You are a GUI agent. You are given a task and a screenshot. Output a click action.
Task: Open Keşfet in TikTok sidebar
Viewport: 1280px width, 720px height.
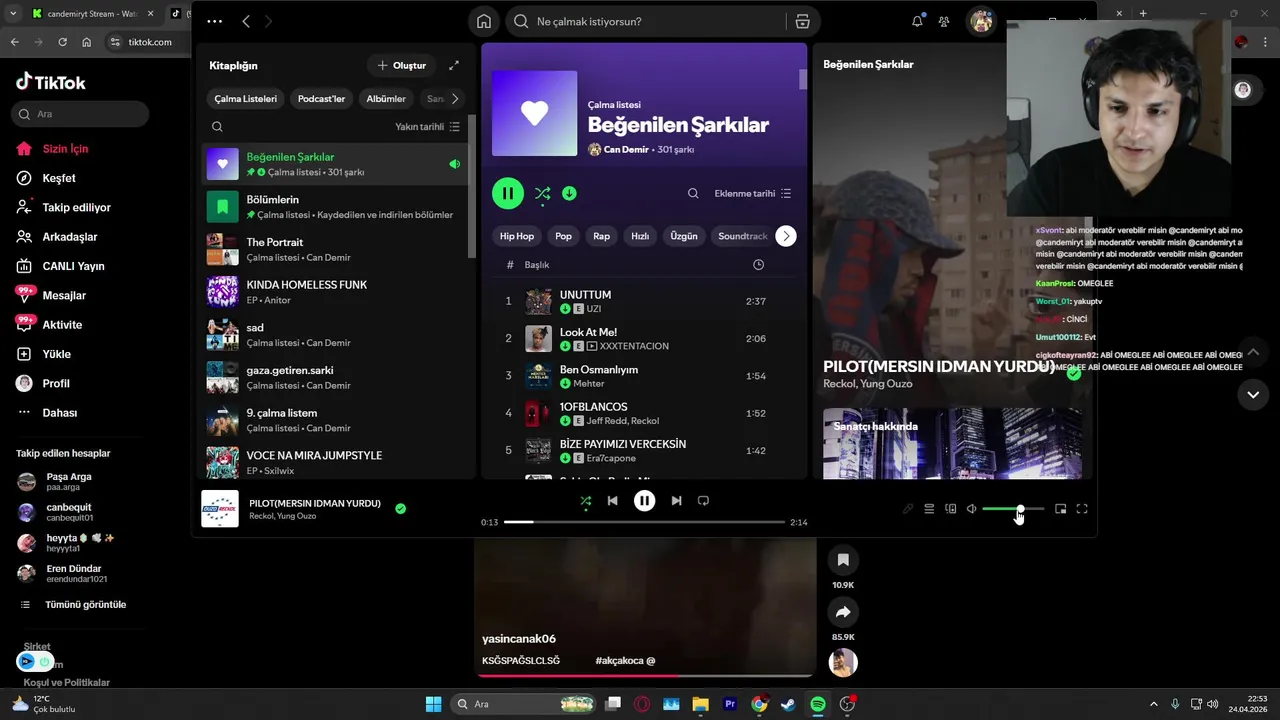pyautogui.click(x=59, y=178)
